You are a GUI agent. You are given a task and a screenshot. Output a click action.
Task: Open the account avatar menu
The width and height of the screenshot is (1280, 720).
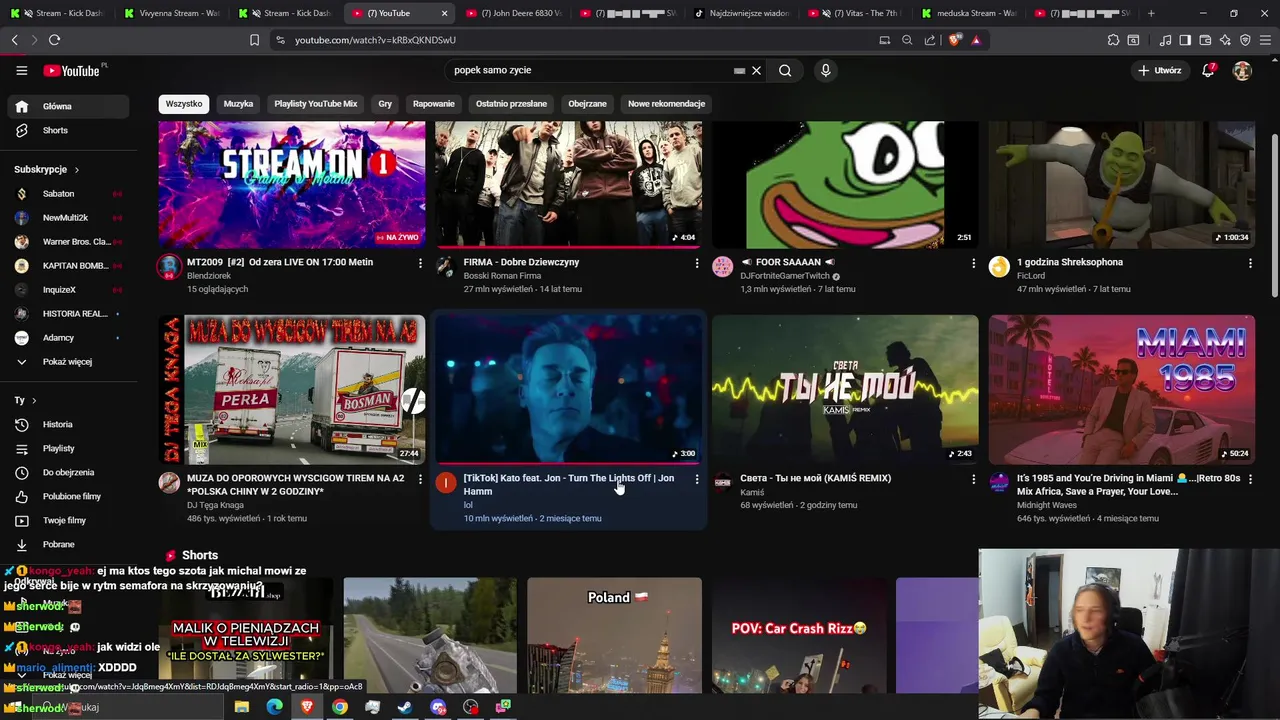[1242, 71]
